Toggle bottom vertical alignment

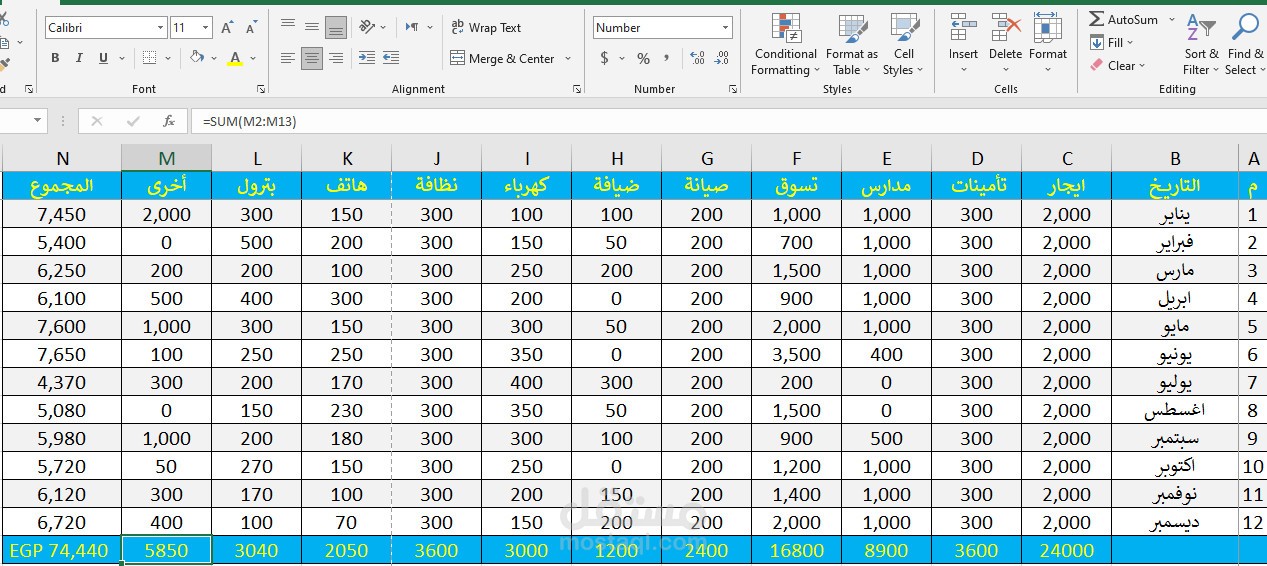point(336,27)
